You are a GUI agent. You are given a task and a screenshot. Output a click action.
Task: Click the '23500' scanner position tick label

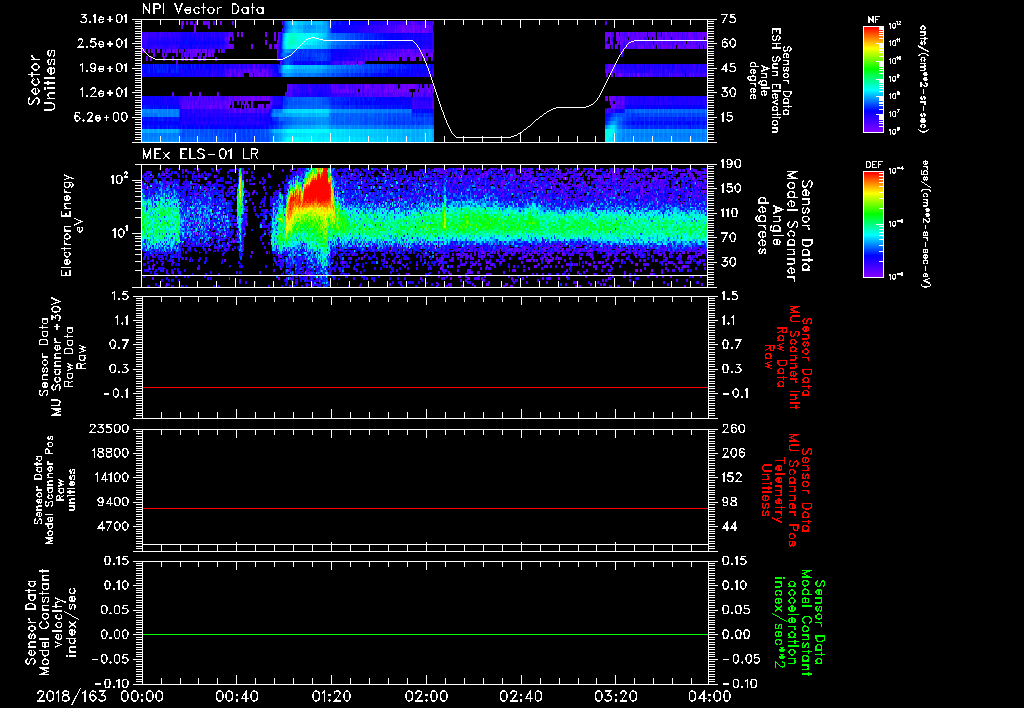(110, 428)
